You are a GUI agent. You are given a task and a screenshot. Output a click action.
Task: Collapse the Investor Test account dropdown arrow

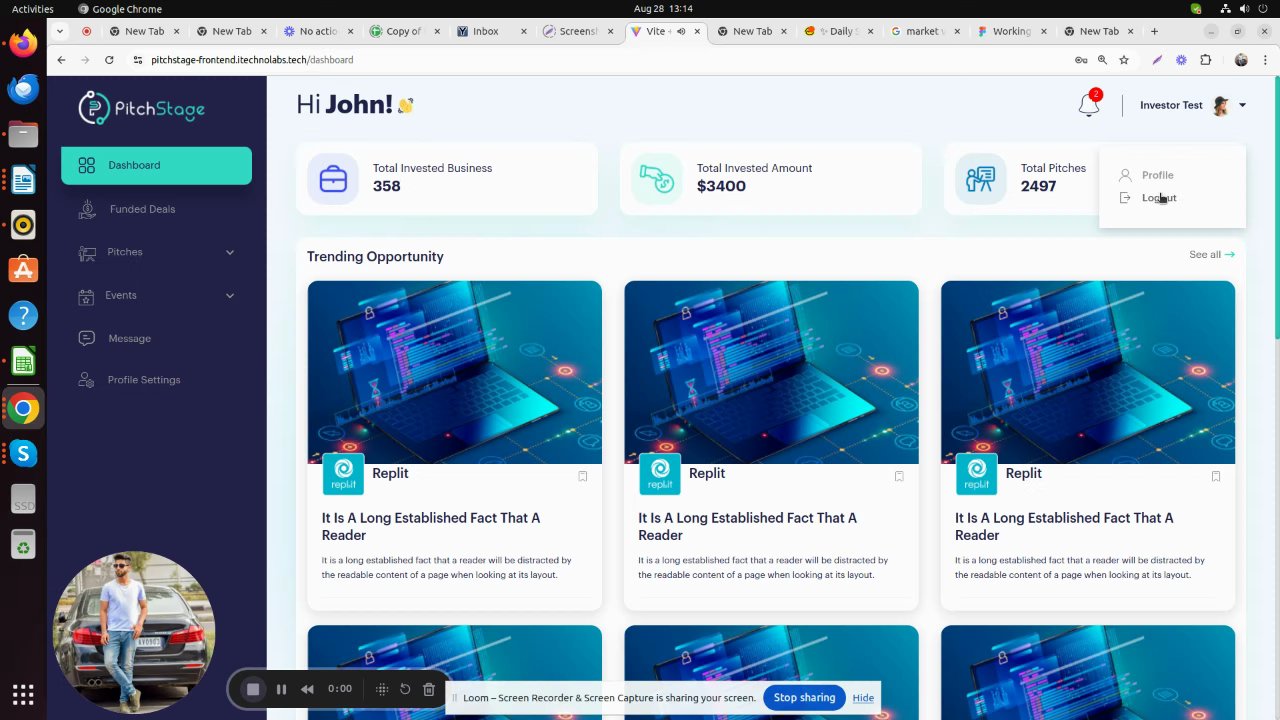click(1242, 105)
